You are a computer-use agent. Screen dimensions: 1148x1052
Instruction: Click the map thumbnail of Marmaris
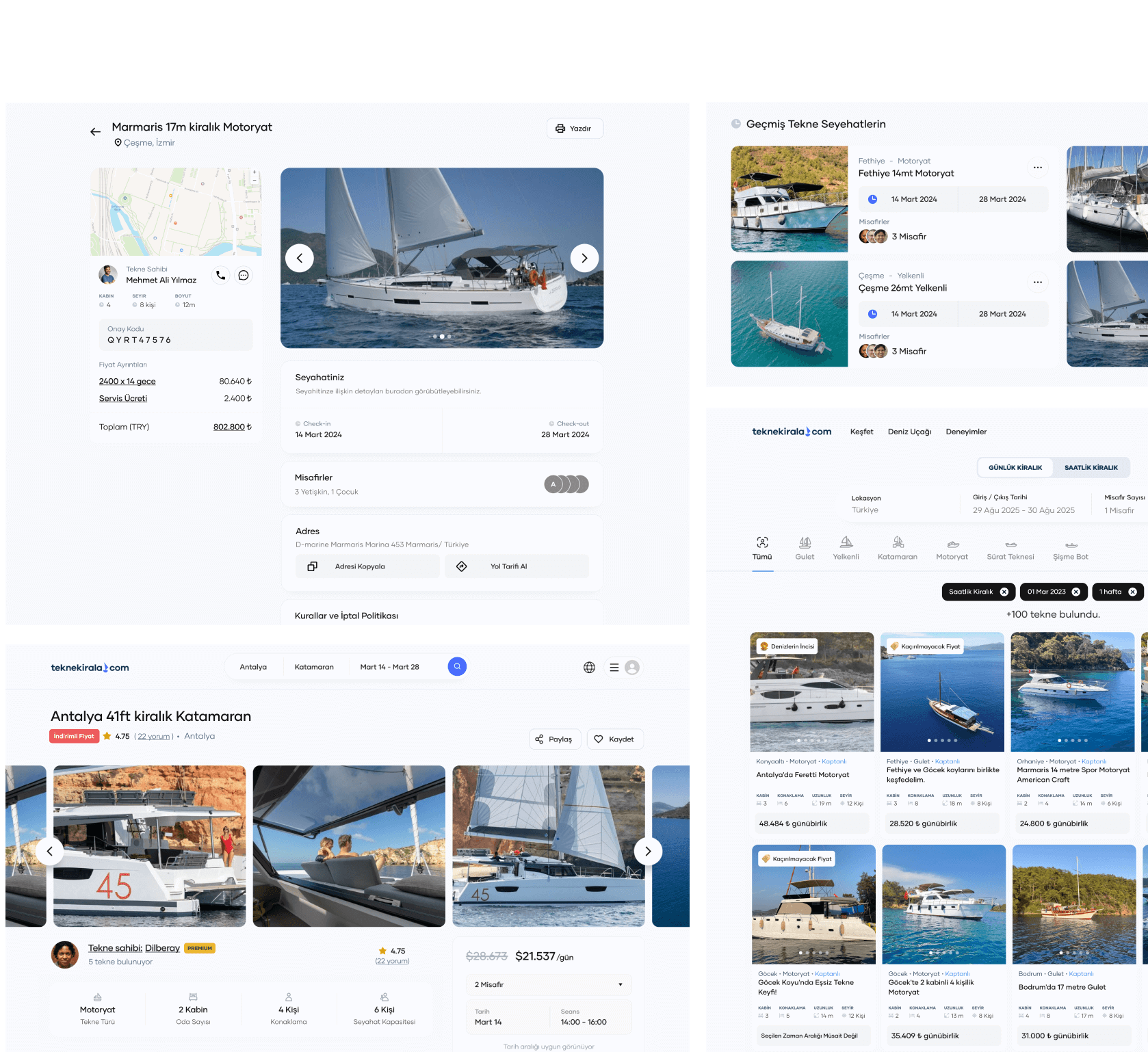coord(176,211)
